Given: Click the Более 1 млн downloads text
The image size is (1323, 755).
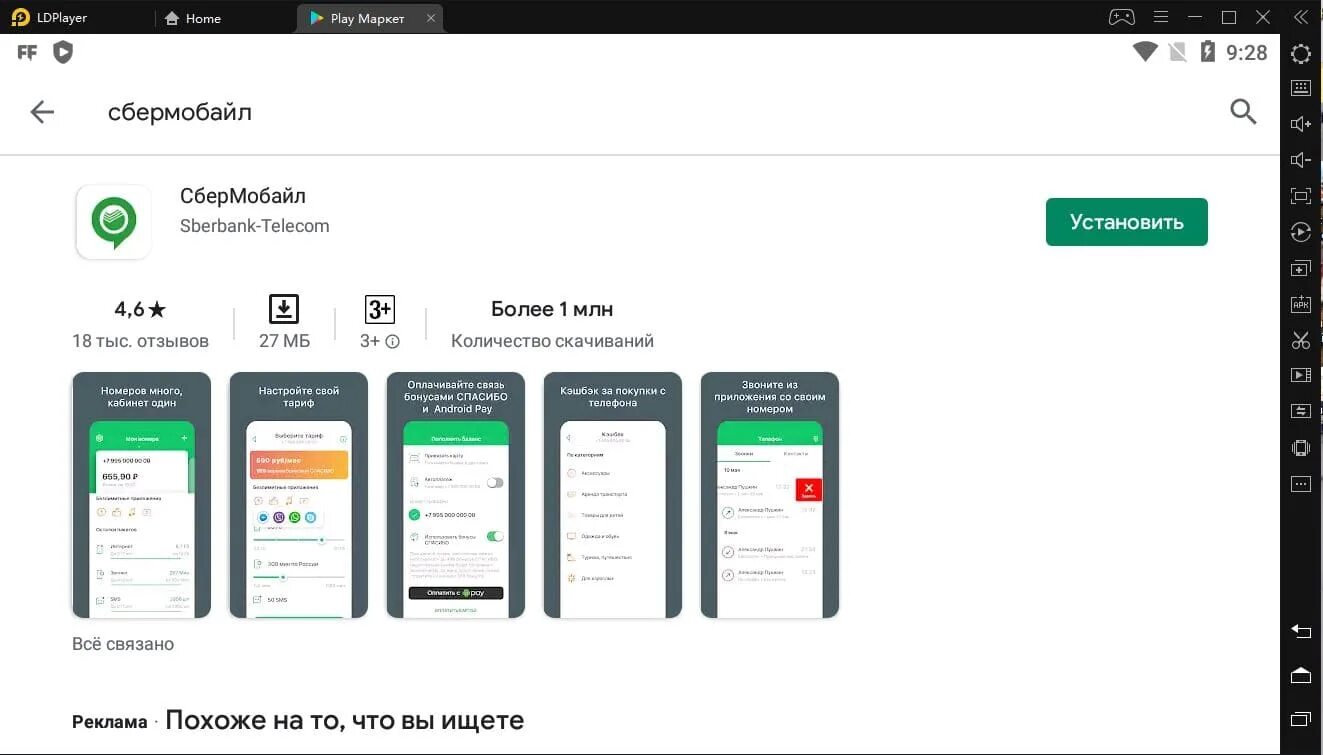Looking at the screenshot, I should (552, 309).
